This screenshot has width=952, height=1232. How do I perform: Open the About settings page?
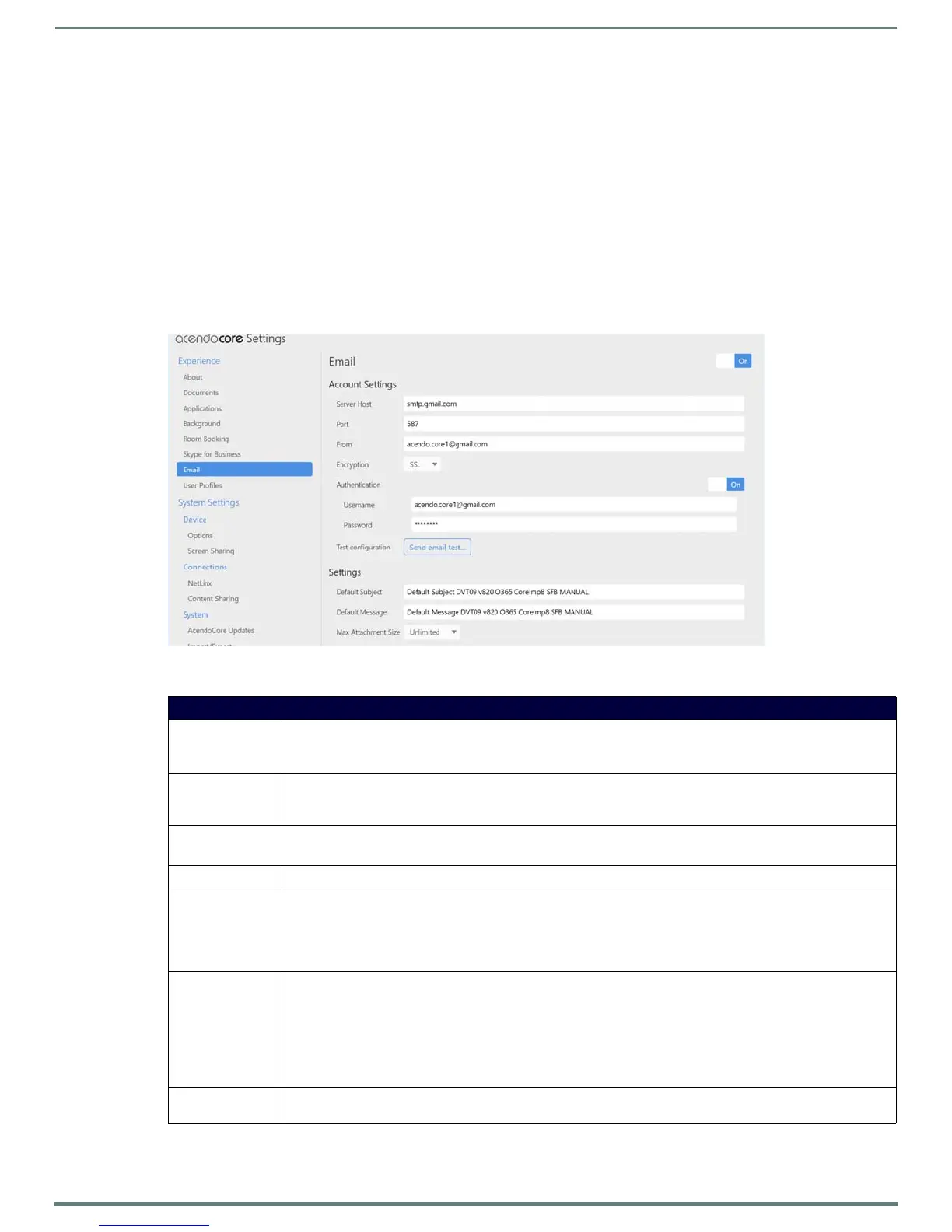pos(193,377)
